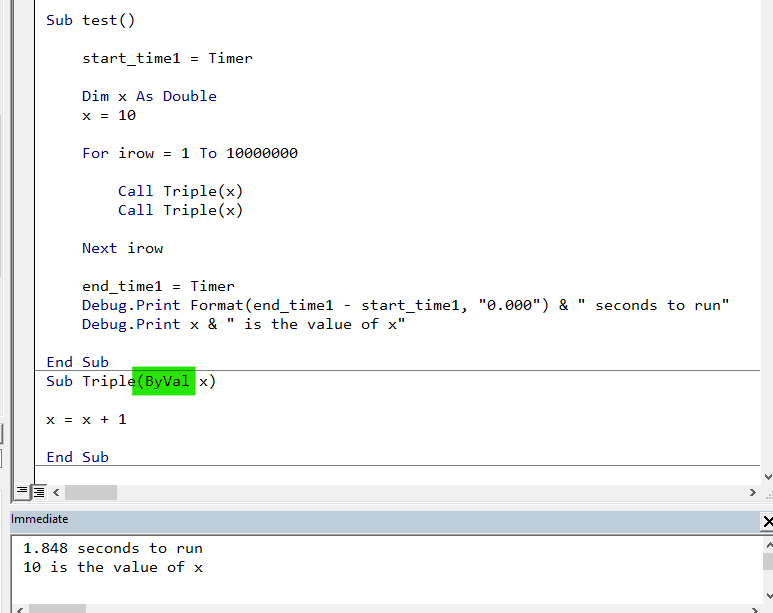Viewport: 773px width, 613px height.
Task: Click the code pane horizontal scrollbar thumb
Action: pos(91,492)
